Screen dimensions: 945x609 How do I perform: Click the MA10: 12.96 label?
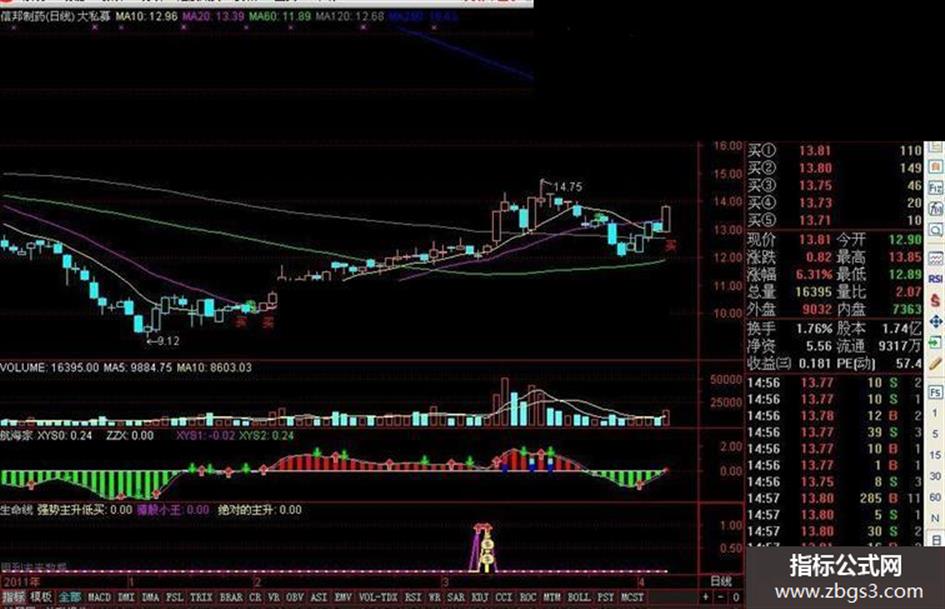pyautogui.click(x=146, y=16)
